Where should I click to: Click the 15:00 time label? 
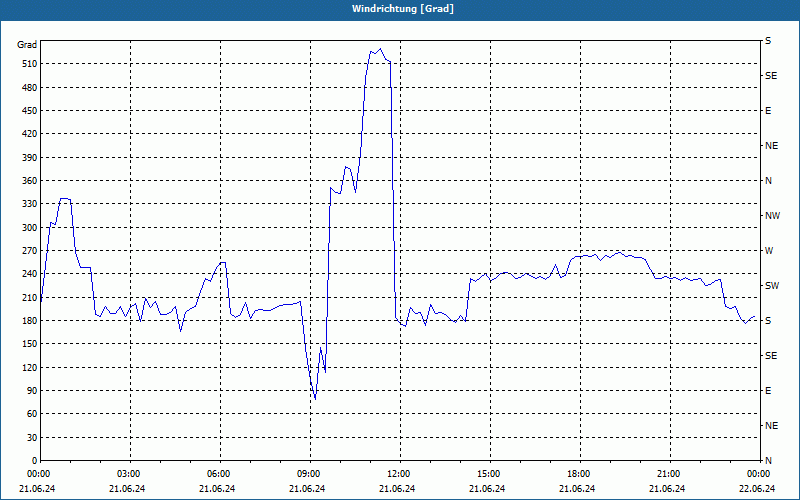(x=489, y=474)
